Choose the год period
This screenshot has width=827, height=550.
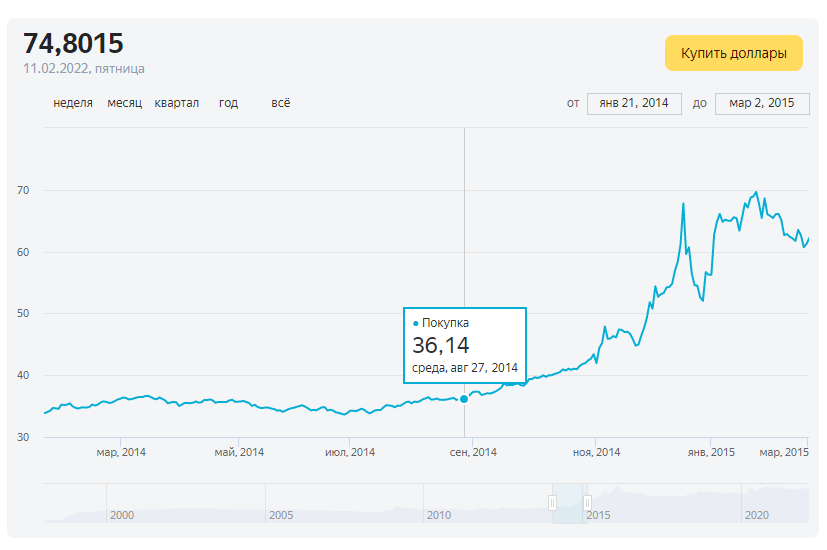point(228,103)
